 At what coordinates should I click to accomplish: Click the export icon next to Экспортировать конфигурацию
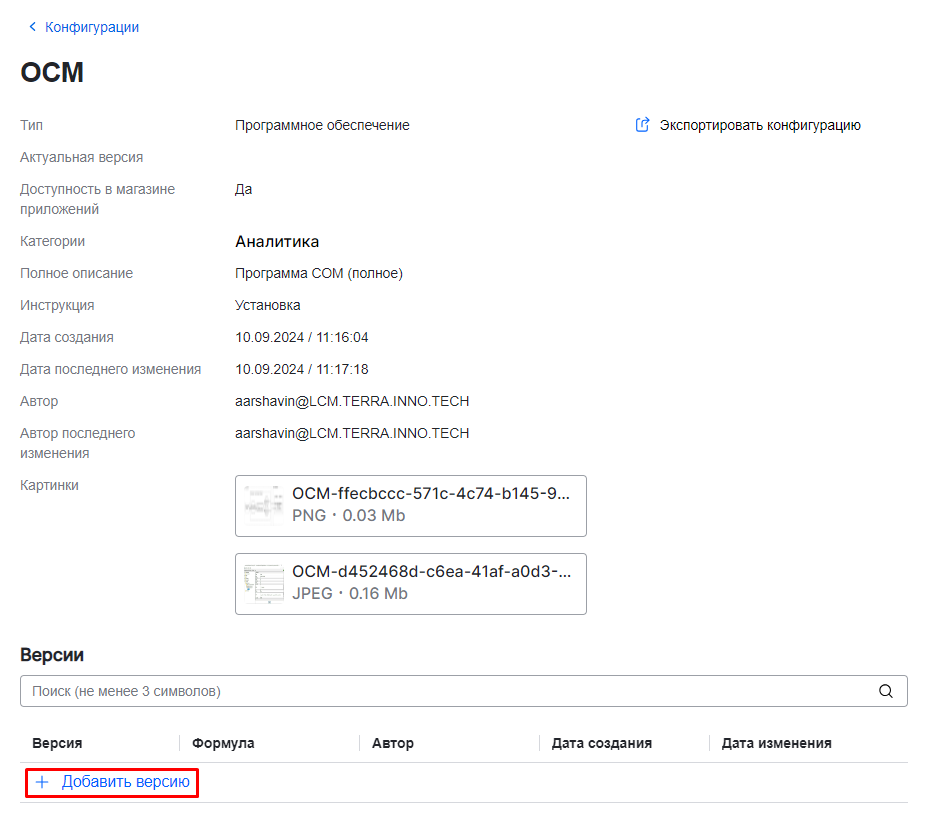point(643,125)
